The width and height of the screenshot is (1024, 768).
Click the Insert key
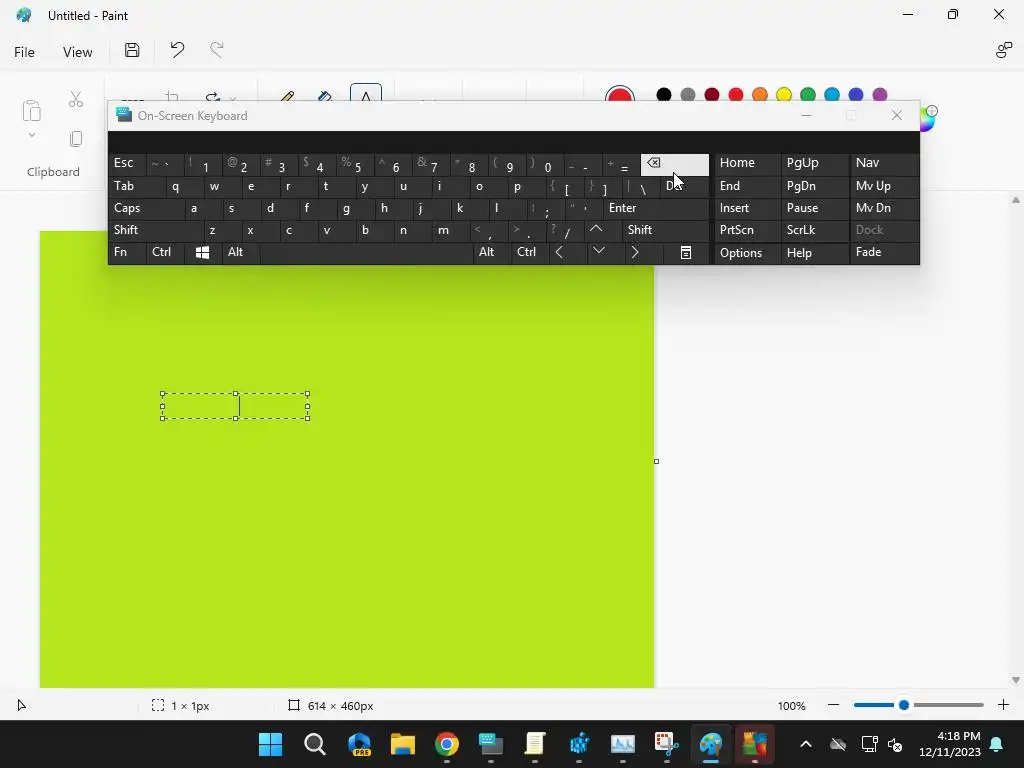pos(747,208)
